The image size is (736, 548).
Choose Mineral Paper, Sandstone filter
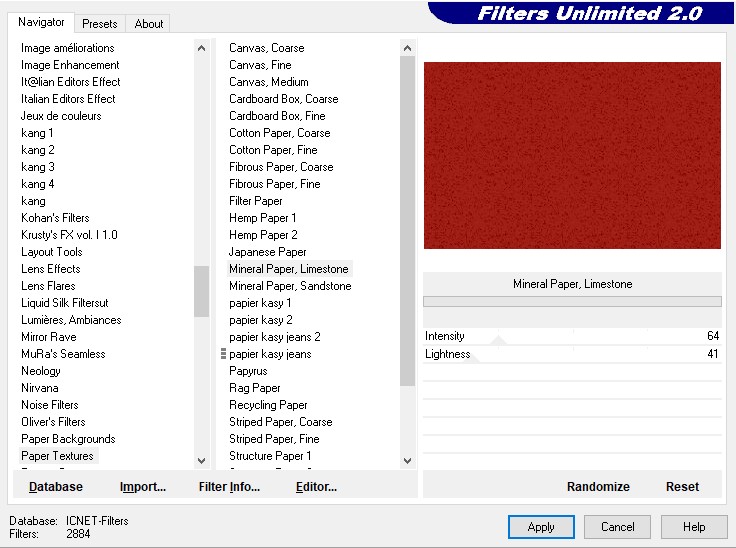tap(290, 286)
